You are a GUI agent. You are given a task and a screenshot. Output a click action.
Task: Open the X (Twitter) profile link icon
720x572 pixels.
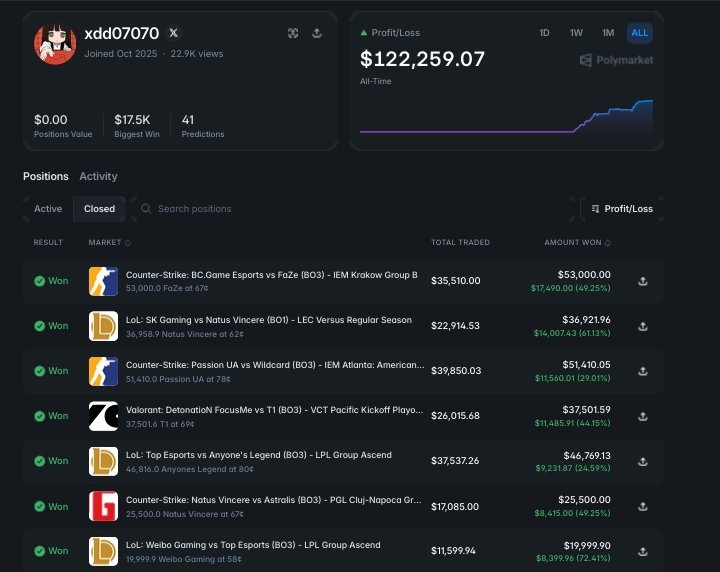[174, 33]
